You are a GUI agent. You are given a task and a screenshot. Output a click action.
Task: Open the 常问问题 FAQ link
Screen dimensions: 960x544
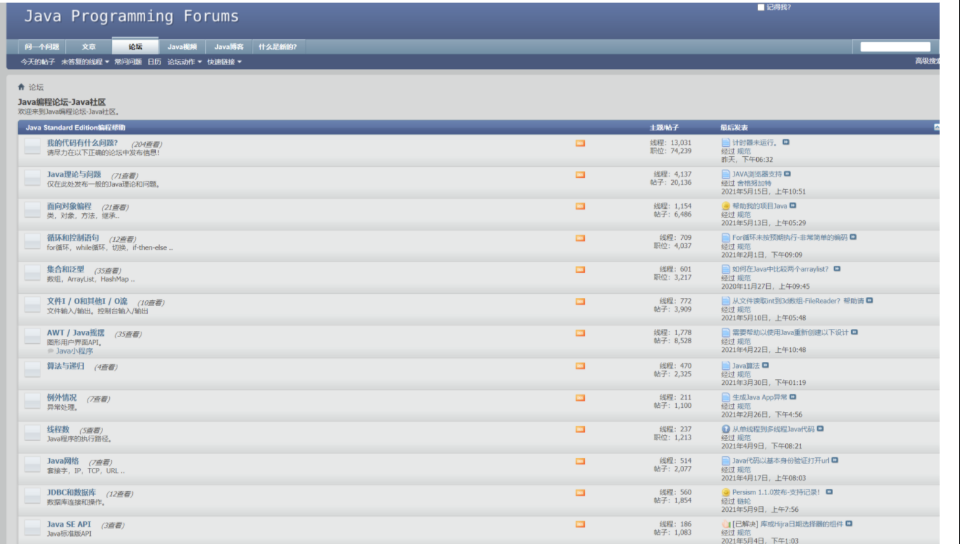point(128,62)
